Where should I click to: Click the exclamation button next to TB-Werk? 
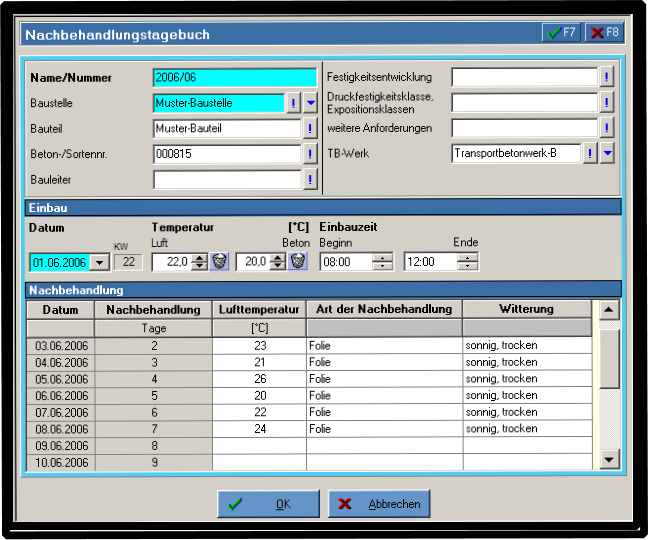(590, 153)
